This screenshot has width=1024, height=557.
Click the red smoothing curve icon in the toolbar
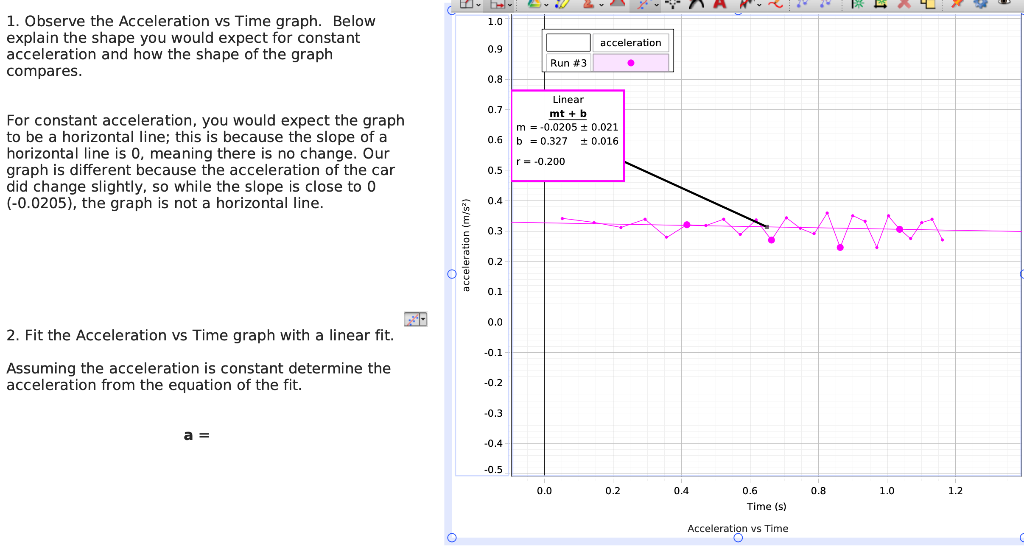pos(776,4)
